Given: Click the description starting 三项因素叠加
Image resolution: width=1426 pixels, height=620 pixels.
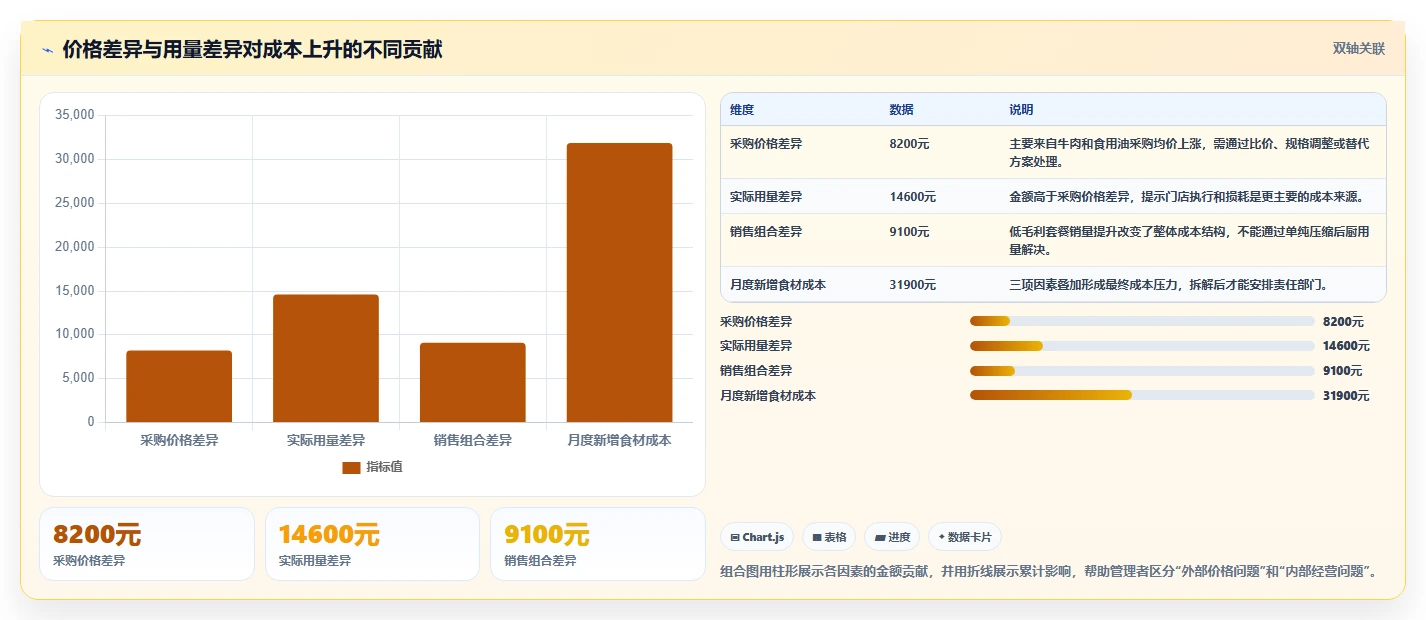Looking at the screenshot, I should point(1168,285).
